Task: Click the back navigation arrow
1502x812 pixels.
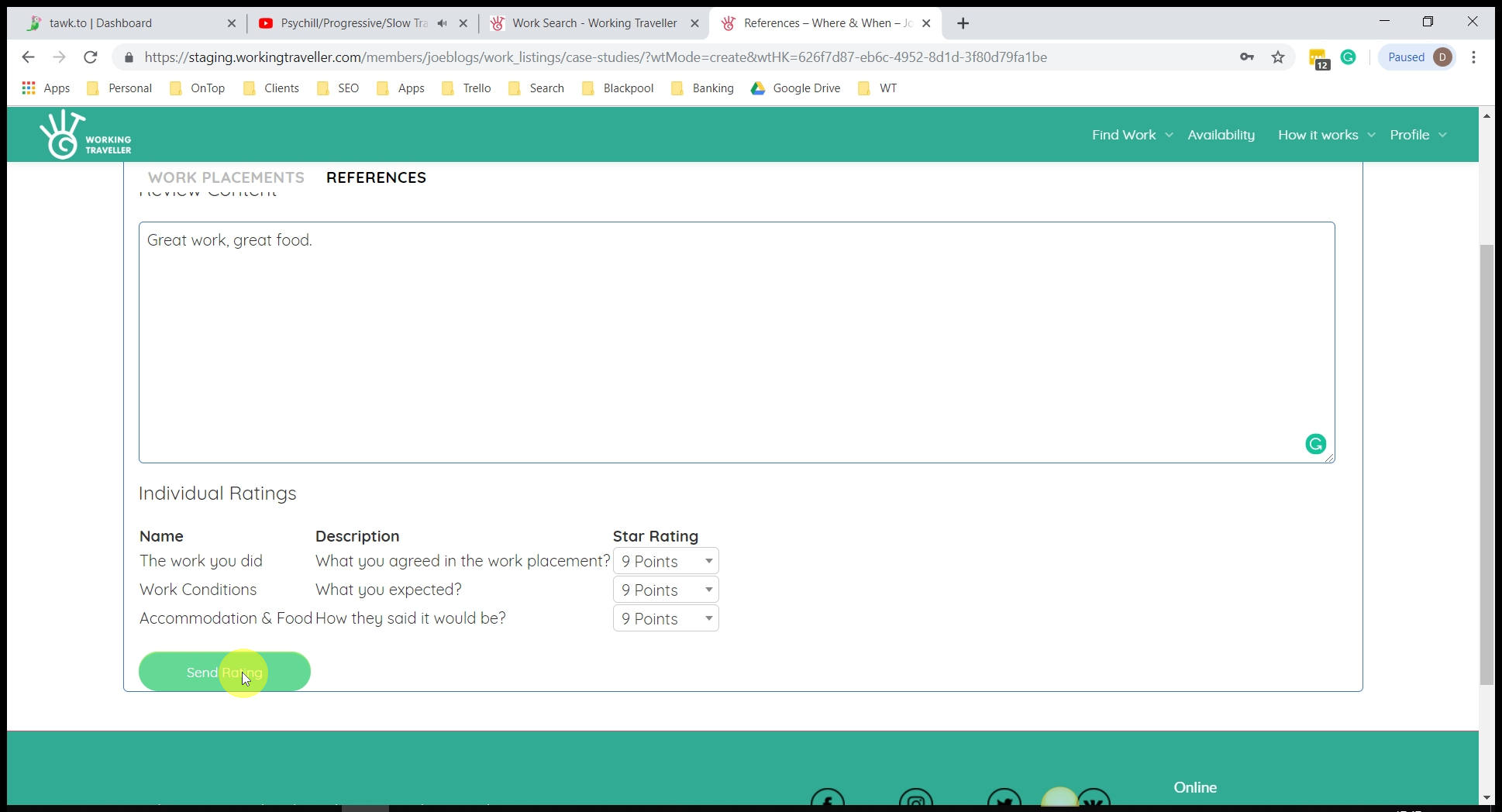Action: coord(29,57)
